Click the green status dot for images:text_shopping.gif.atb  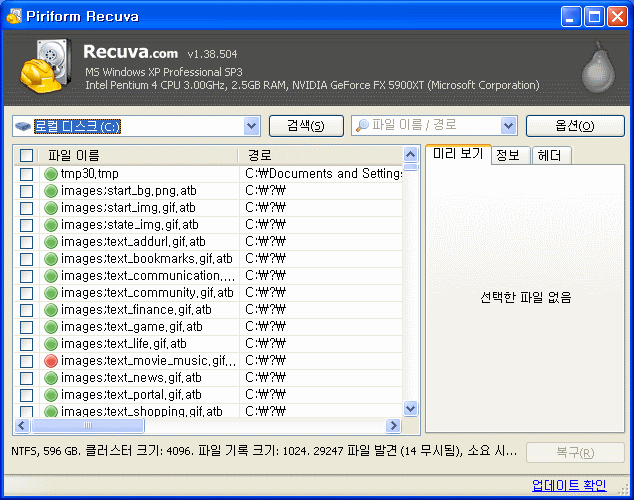[x=51, y=411]
